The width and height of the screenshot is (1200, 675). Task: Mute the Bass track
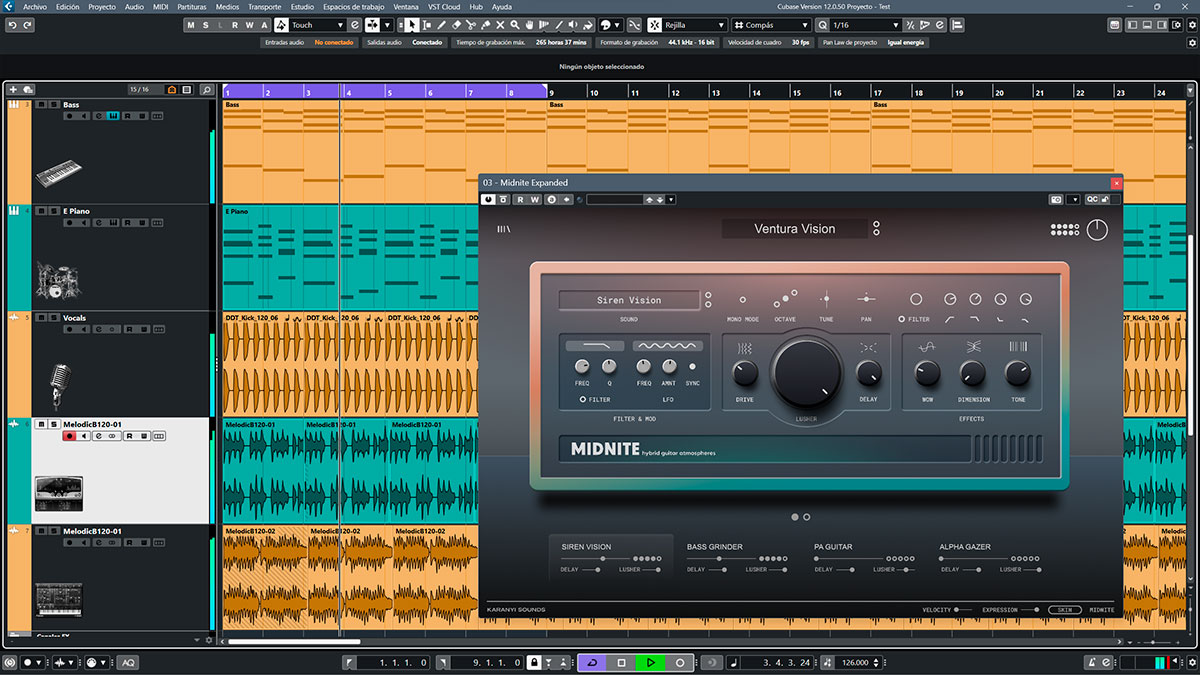click(40, 104)
